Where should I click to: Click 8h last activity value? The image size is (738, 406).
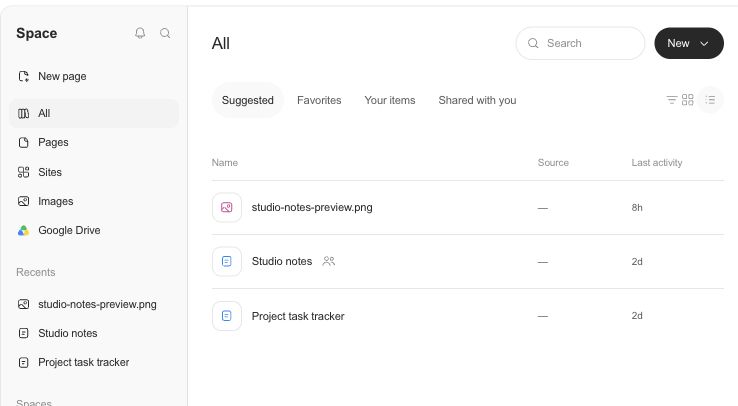click(x=637, y=207)
